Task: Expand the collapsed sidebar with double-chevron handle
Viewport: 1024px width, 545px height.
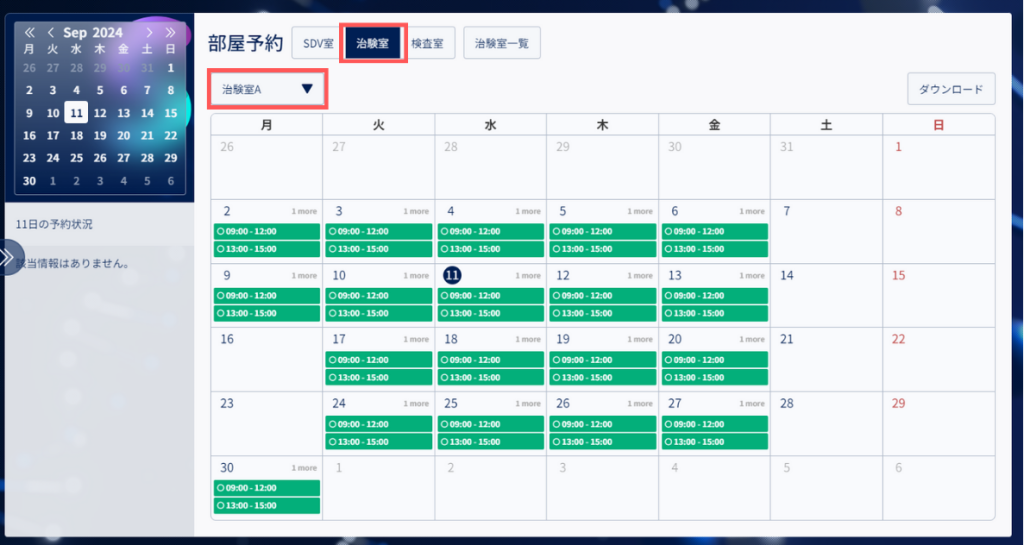Action: (9, 257)
